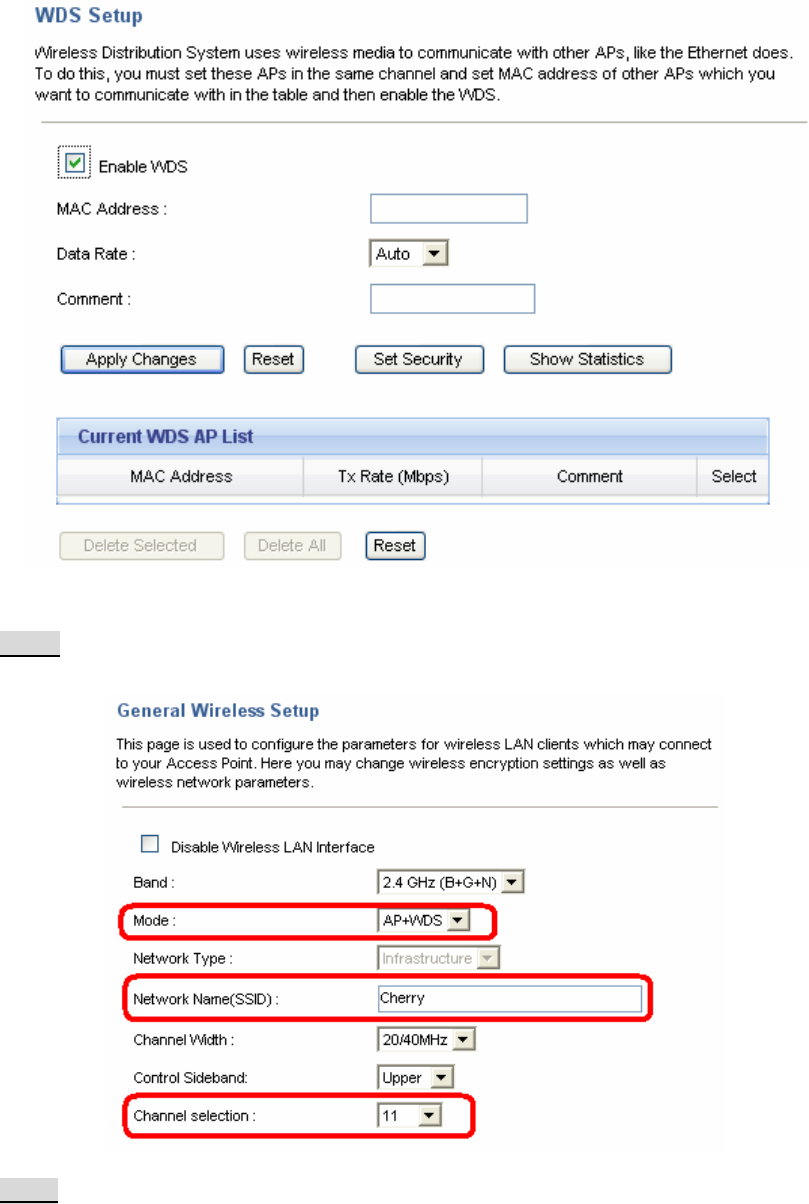Click the Apply Changes button
Image resolution: width=809 pixels, height=1204 pixels.
[141, 360]
